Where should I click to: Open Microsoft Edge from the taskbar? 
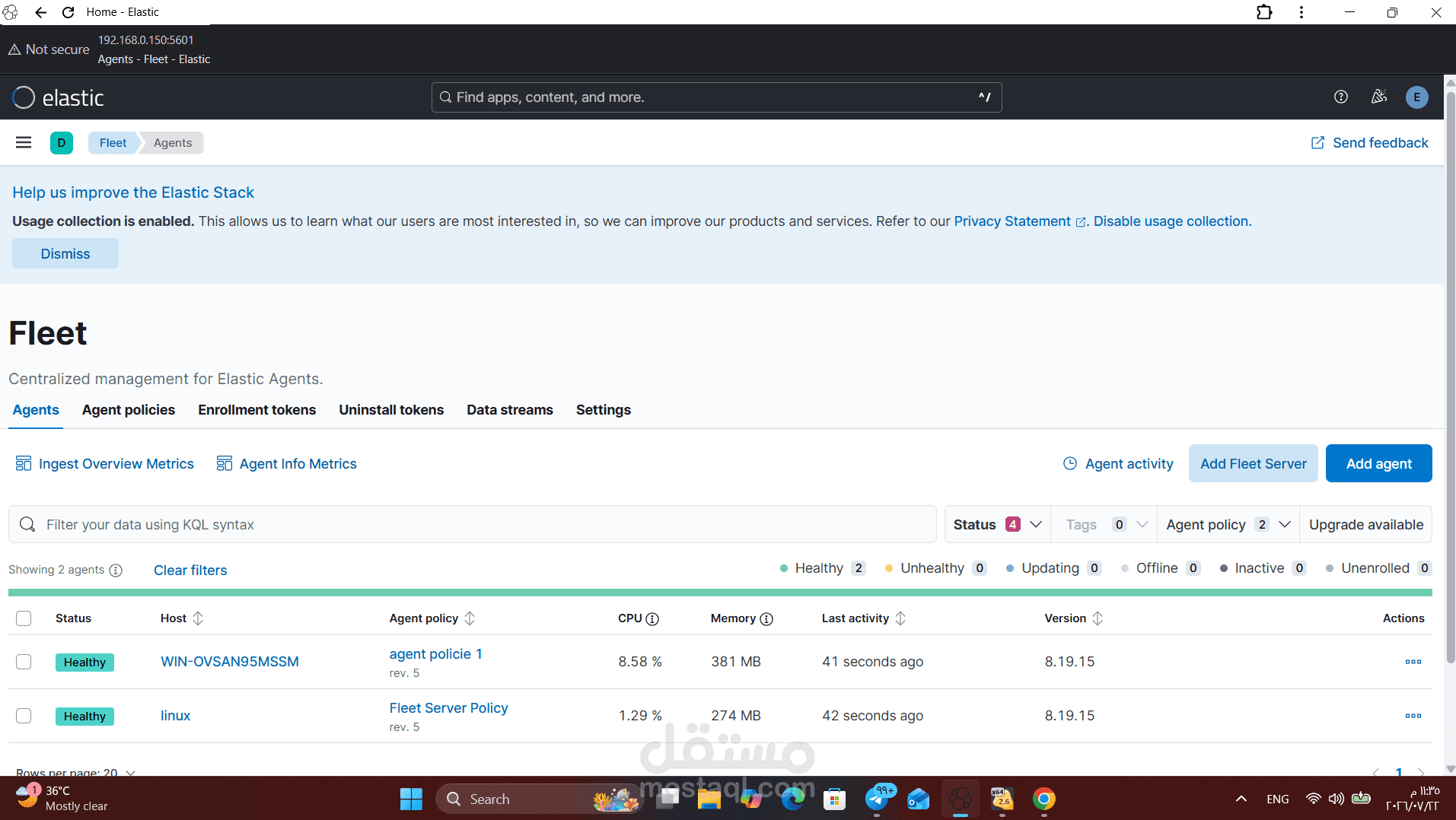click(793, 799)
